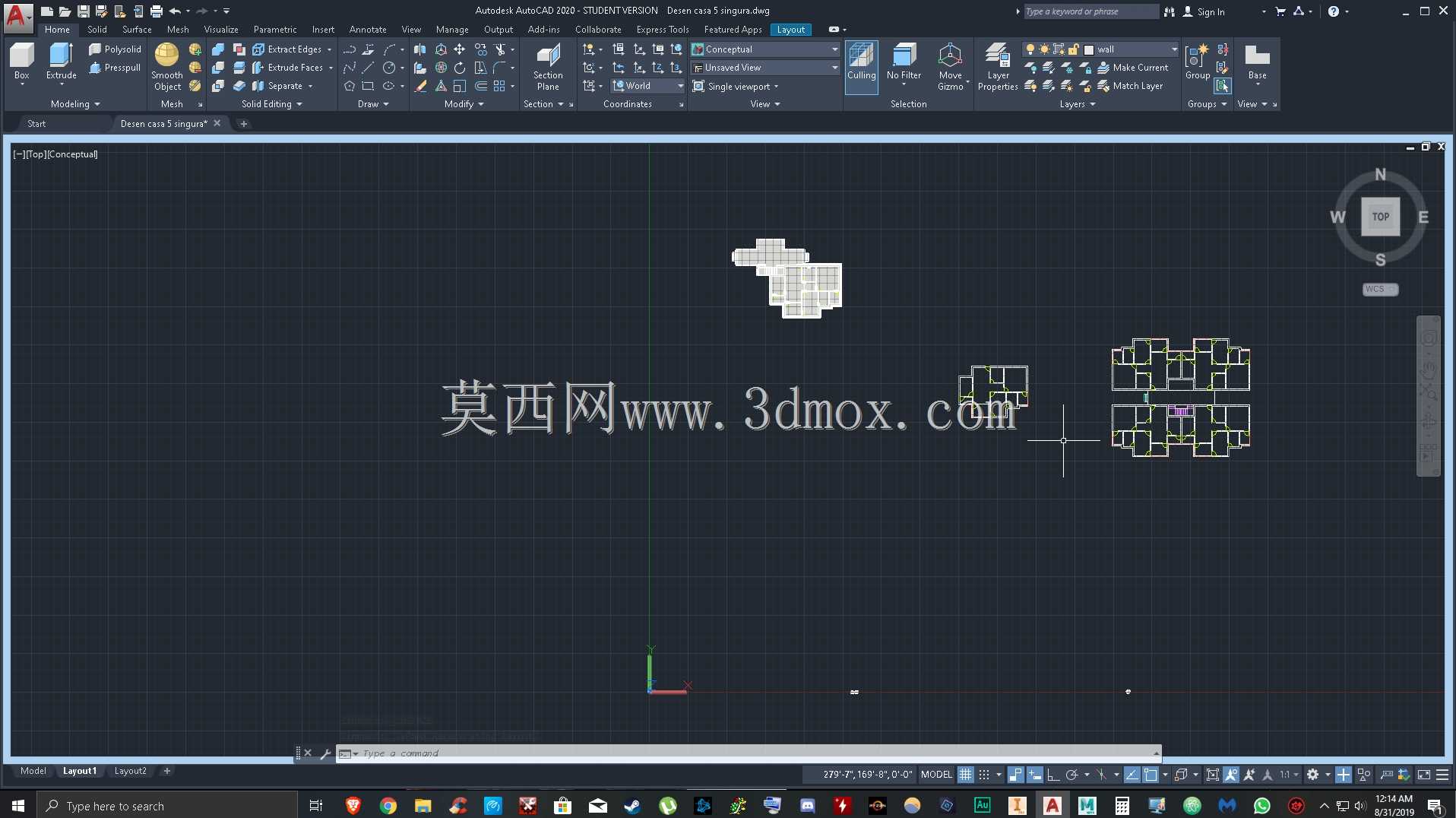Select the Rectangle tool in Draw panel
The width and height of the screenshot is (1456, 818).
pos(368,86)
